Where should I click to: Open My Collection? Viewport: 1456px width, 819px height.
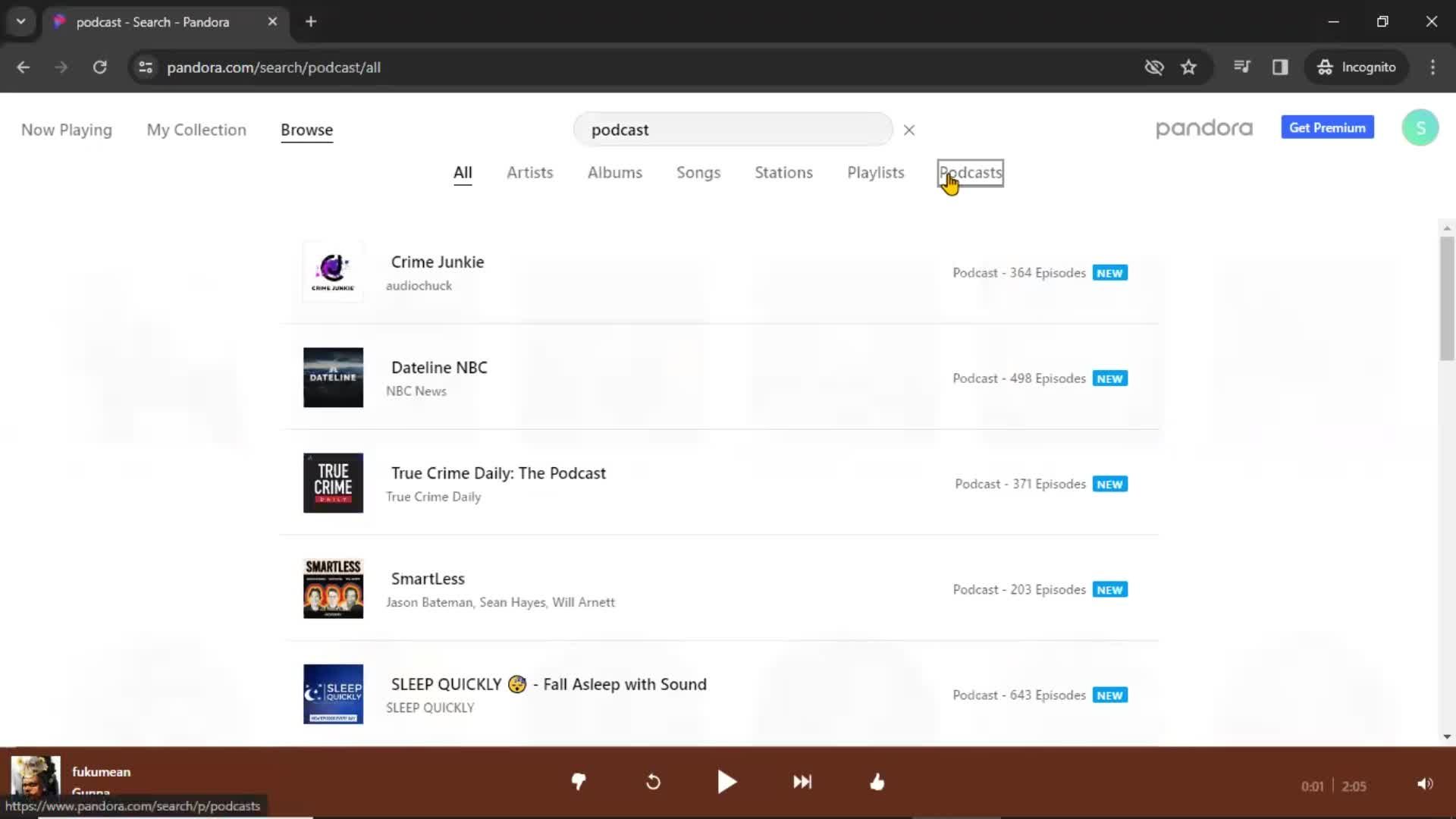coord(196,130)
